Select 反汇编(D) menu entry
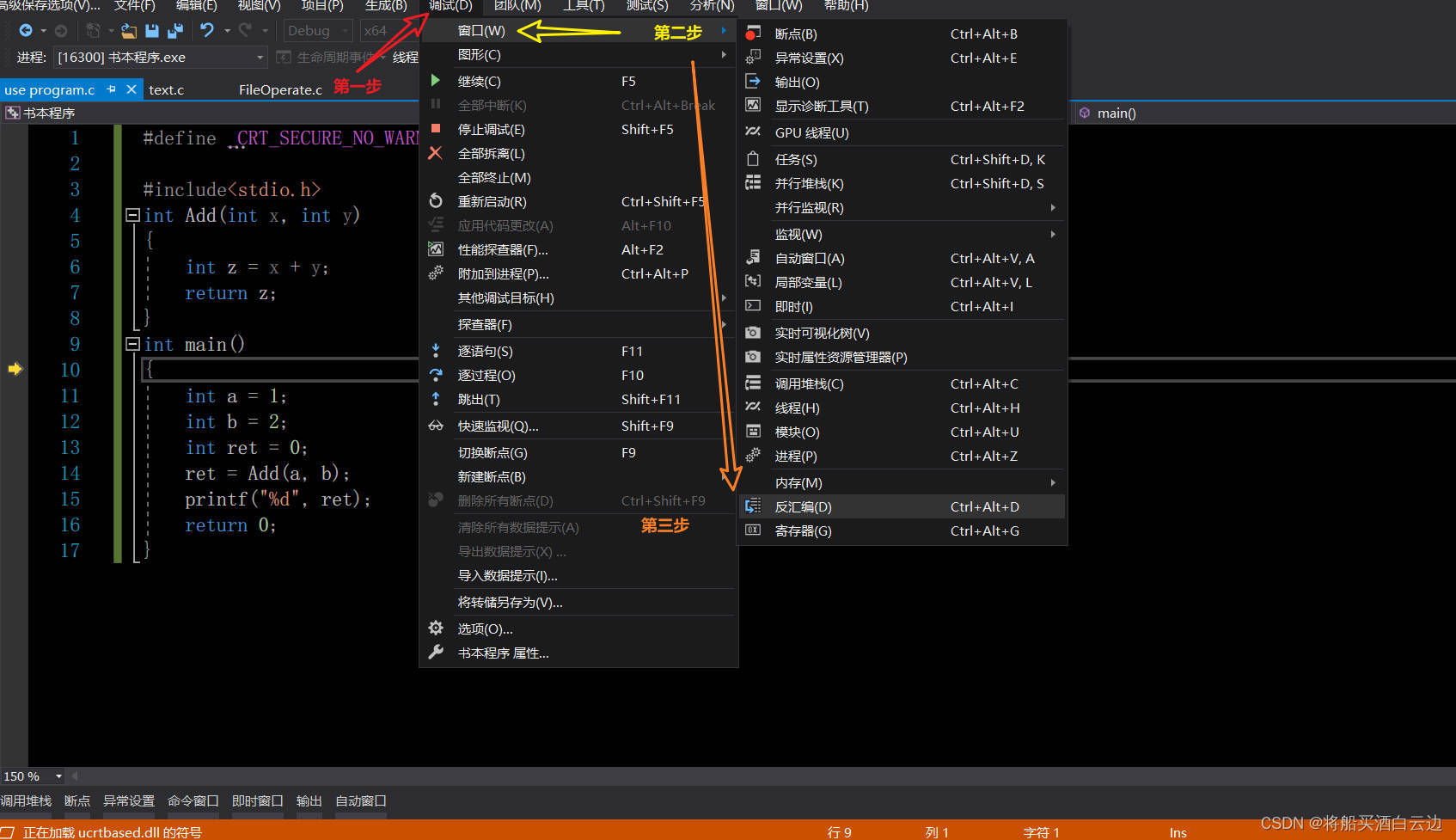 coord(902,506)
